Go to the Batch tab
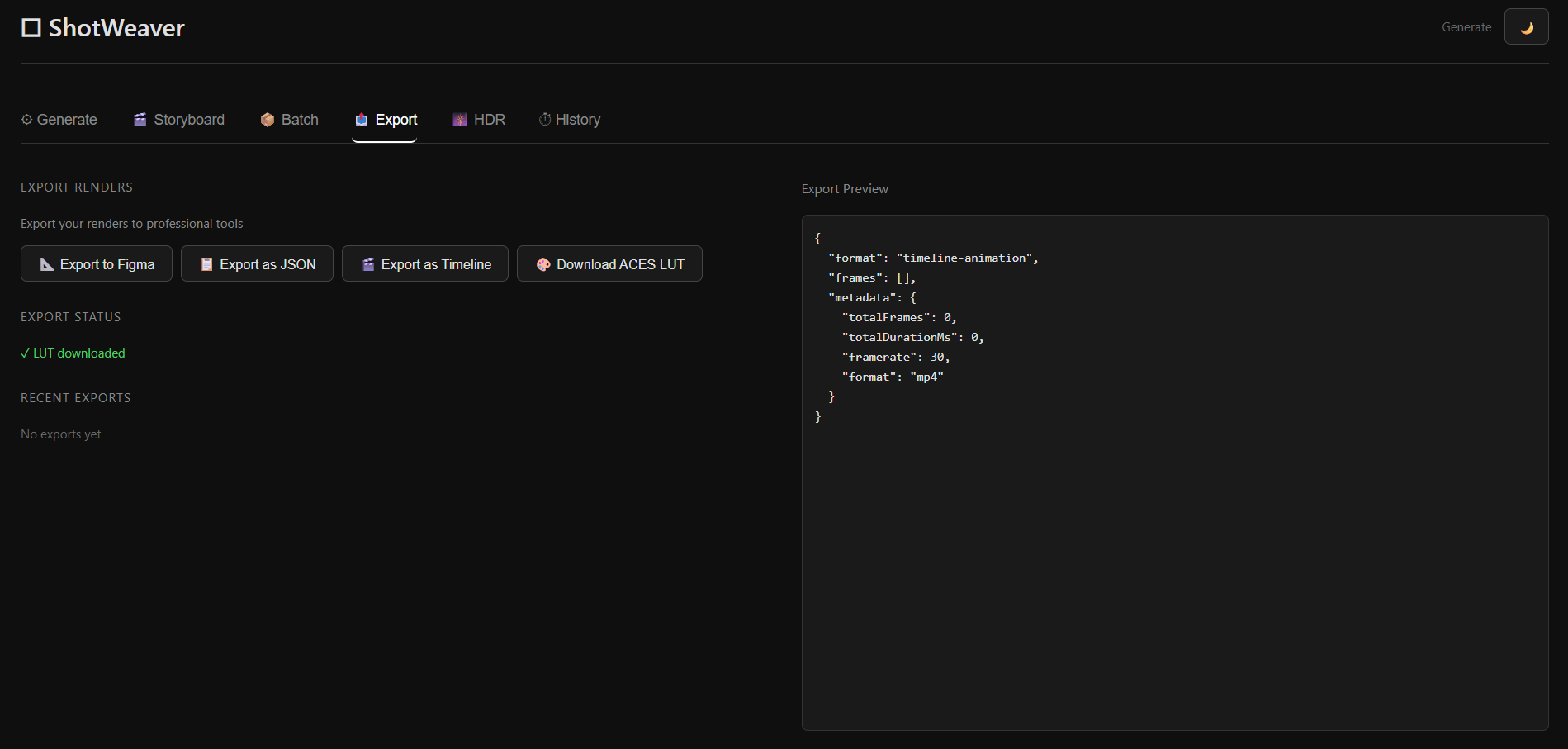 289,120
